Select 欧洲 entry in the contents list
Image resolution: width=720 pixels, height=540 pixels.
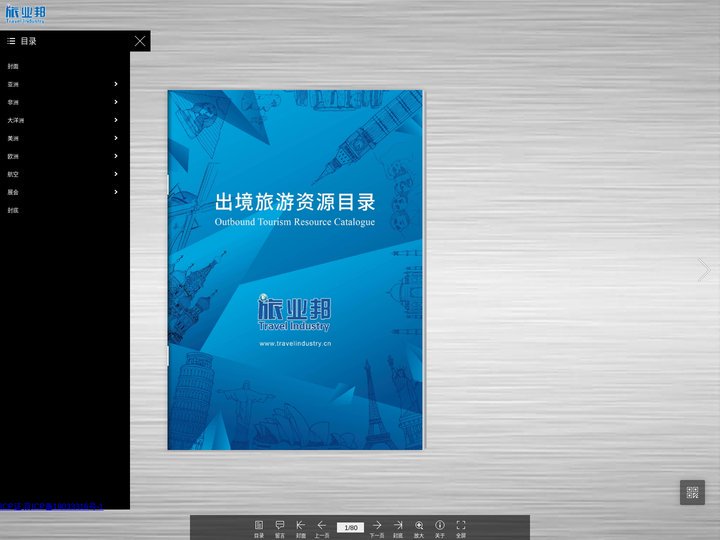(x=13, y=156)
